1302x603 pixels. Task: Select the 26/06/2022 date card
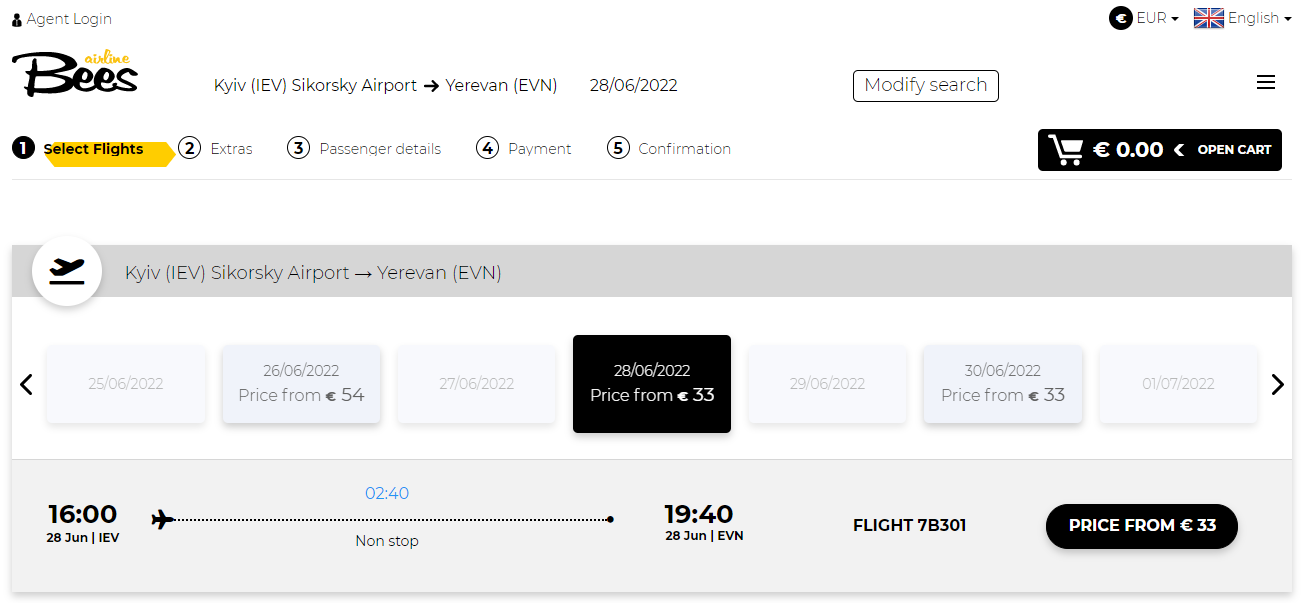[301, 384]
